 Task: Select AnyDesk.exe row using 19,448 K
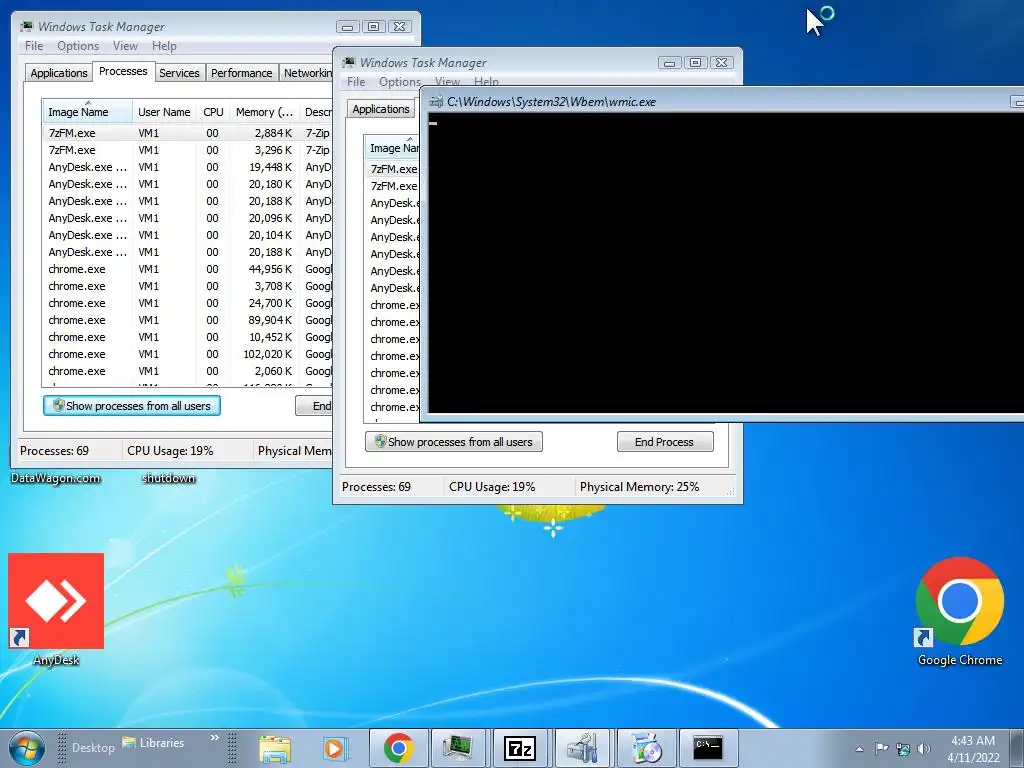[187, 167]
